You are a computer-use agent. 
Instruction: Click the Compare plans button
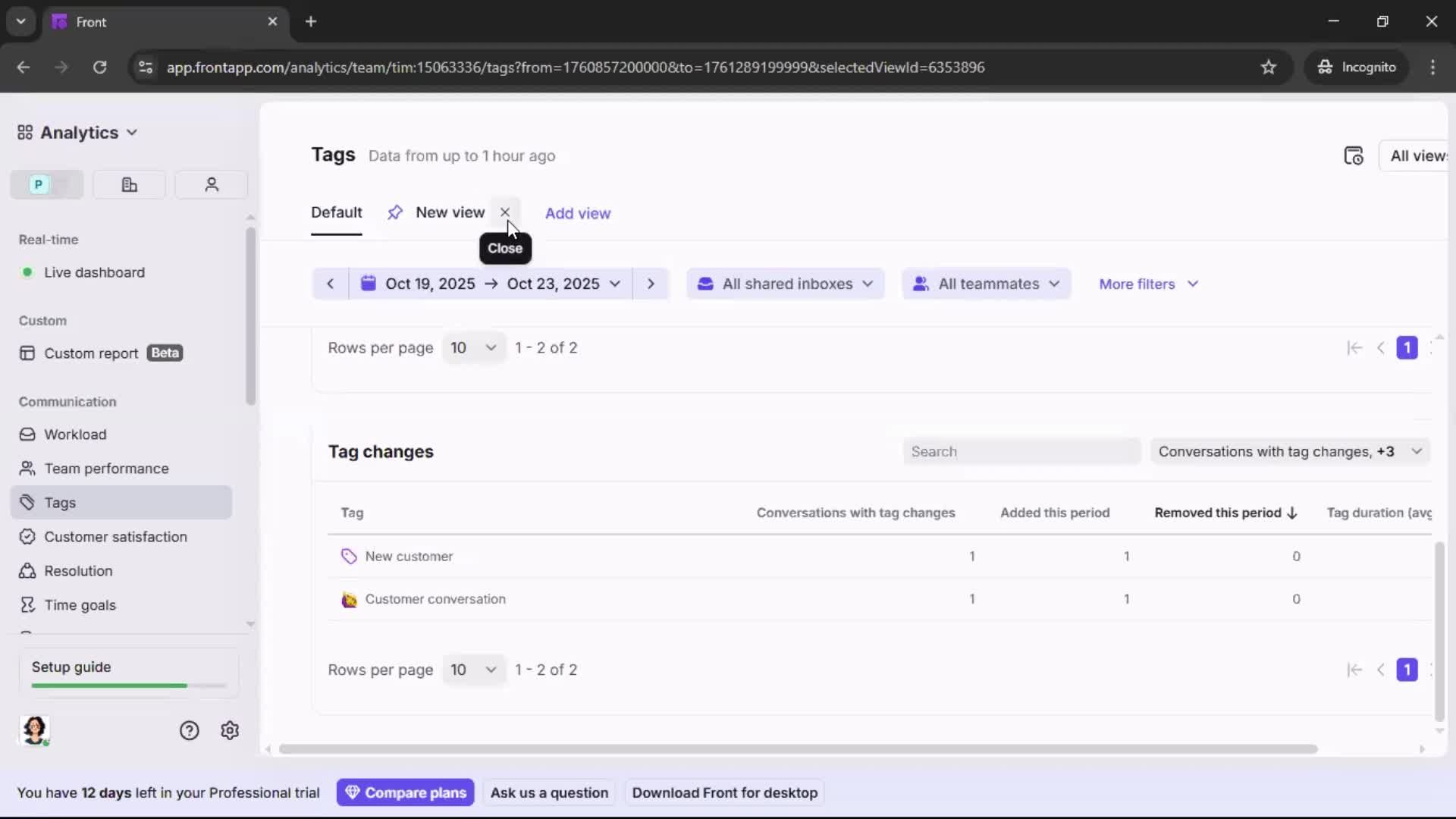(406, 792)
